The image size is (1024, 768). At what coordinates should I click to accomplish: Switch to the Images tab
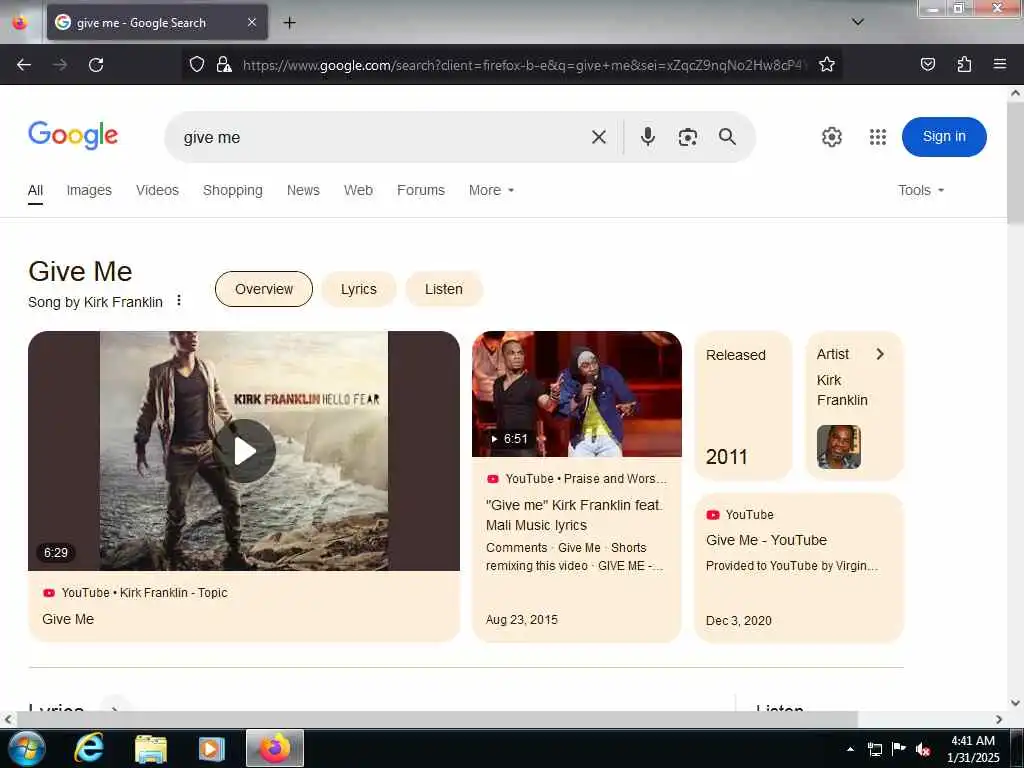pyautogui.click(x=89, y=190)
